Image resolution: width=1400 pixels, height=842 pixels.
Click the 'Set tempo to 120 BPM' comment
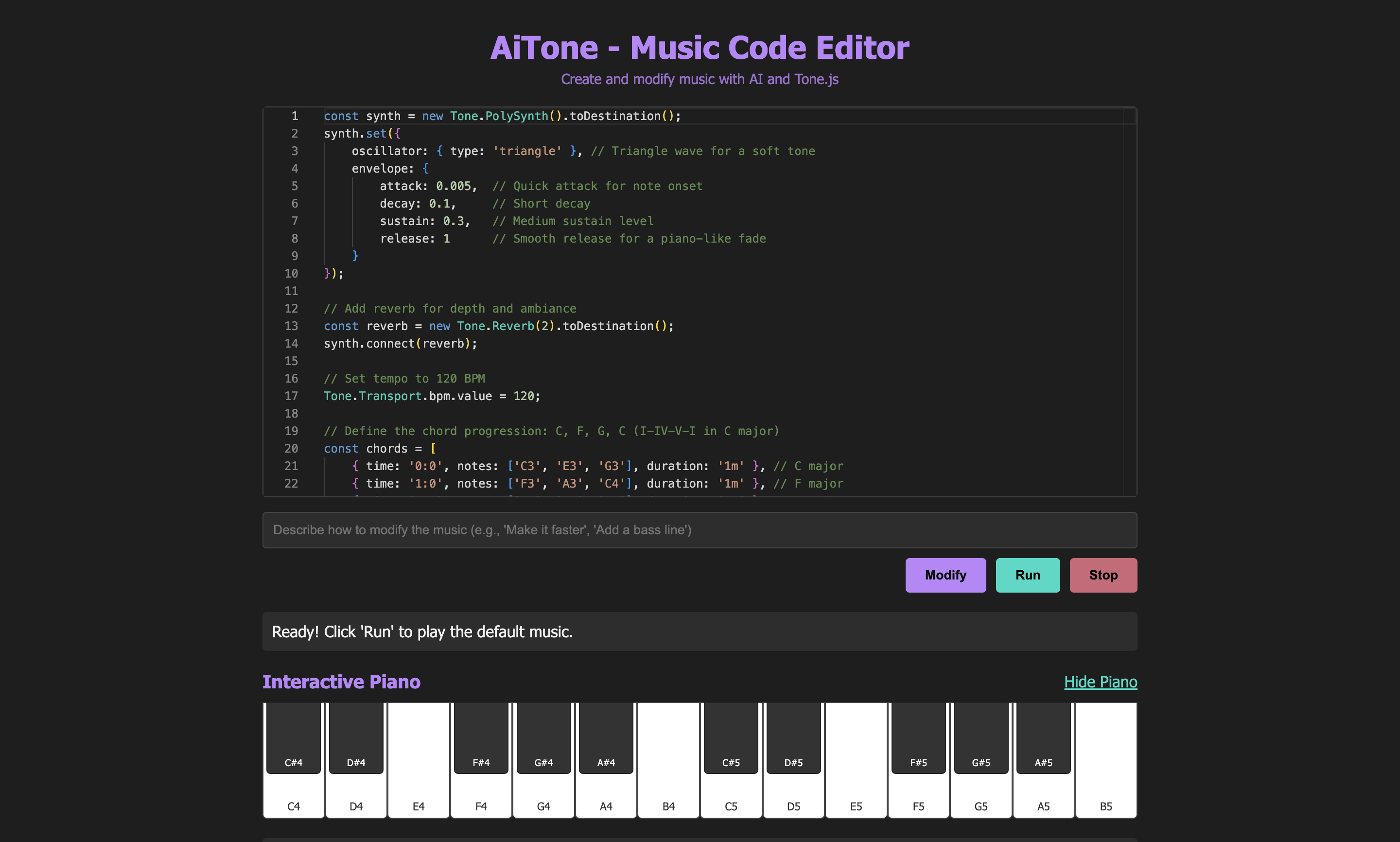(x=404, y=378)
